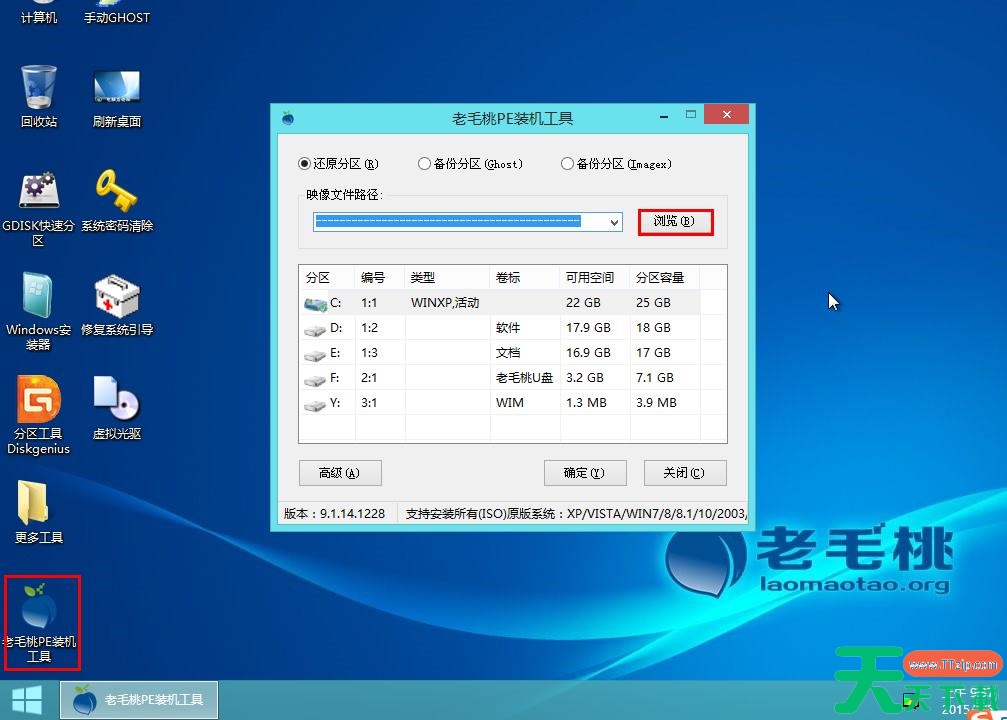
Task: Click the Windows Start button
Action: click(27, 699)
